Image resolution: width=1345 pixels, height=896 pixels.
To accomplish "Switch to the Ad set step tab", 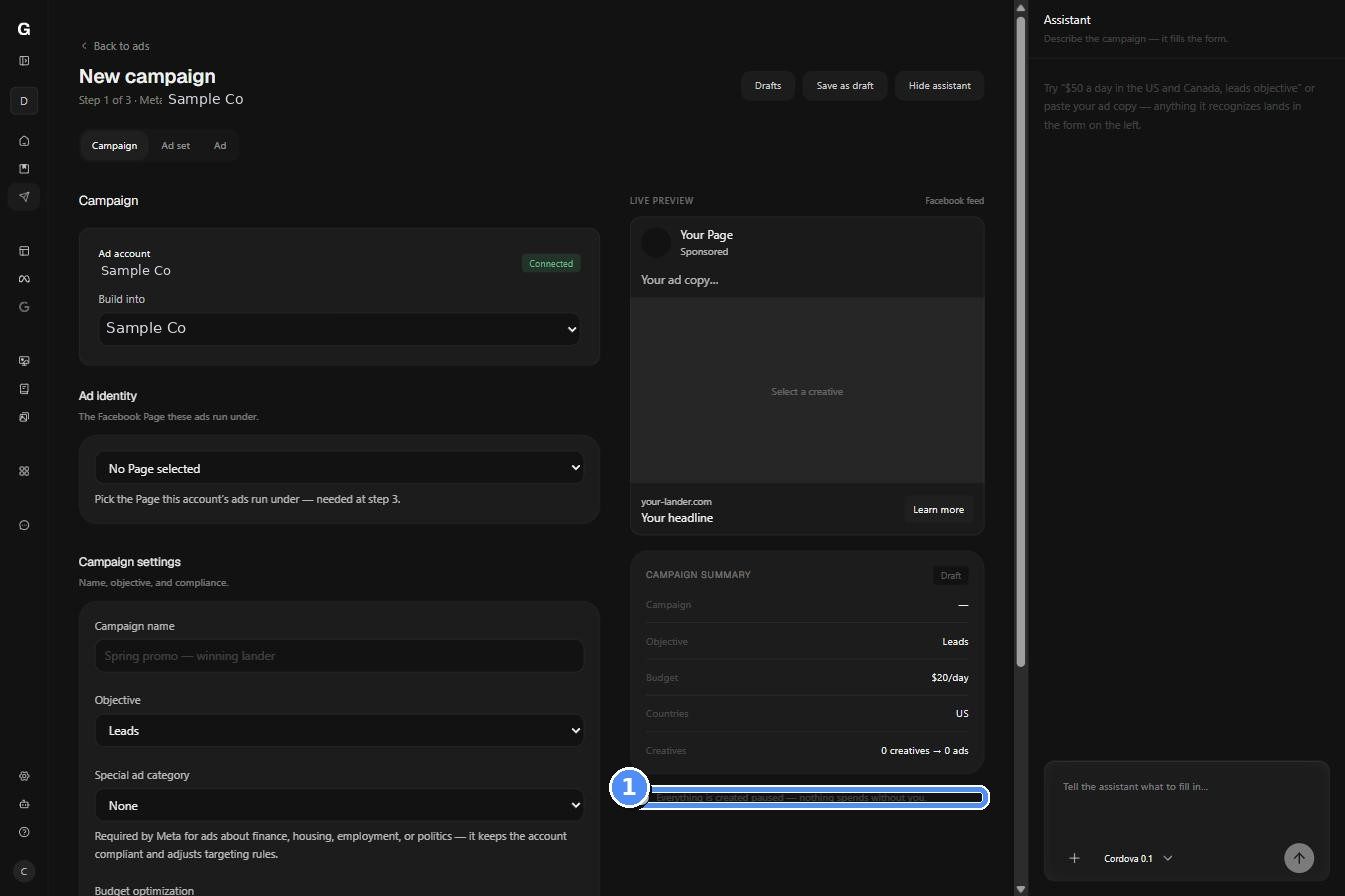I will pyautogui.click(x=175, y=146).
